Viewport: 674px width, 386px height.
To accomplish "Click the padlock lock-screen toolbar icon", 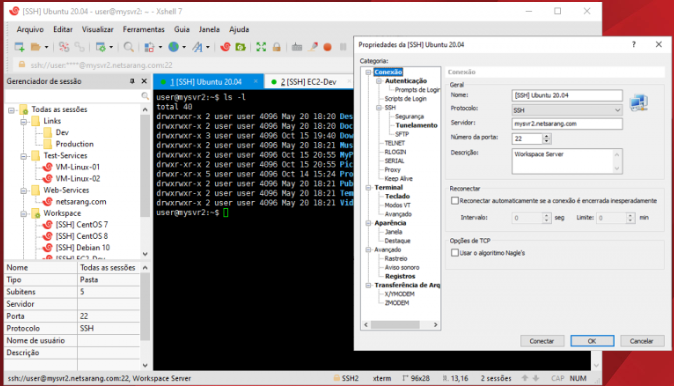I will [x=276, y=47].
